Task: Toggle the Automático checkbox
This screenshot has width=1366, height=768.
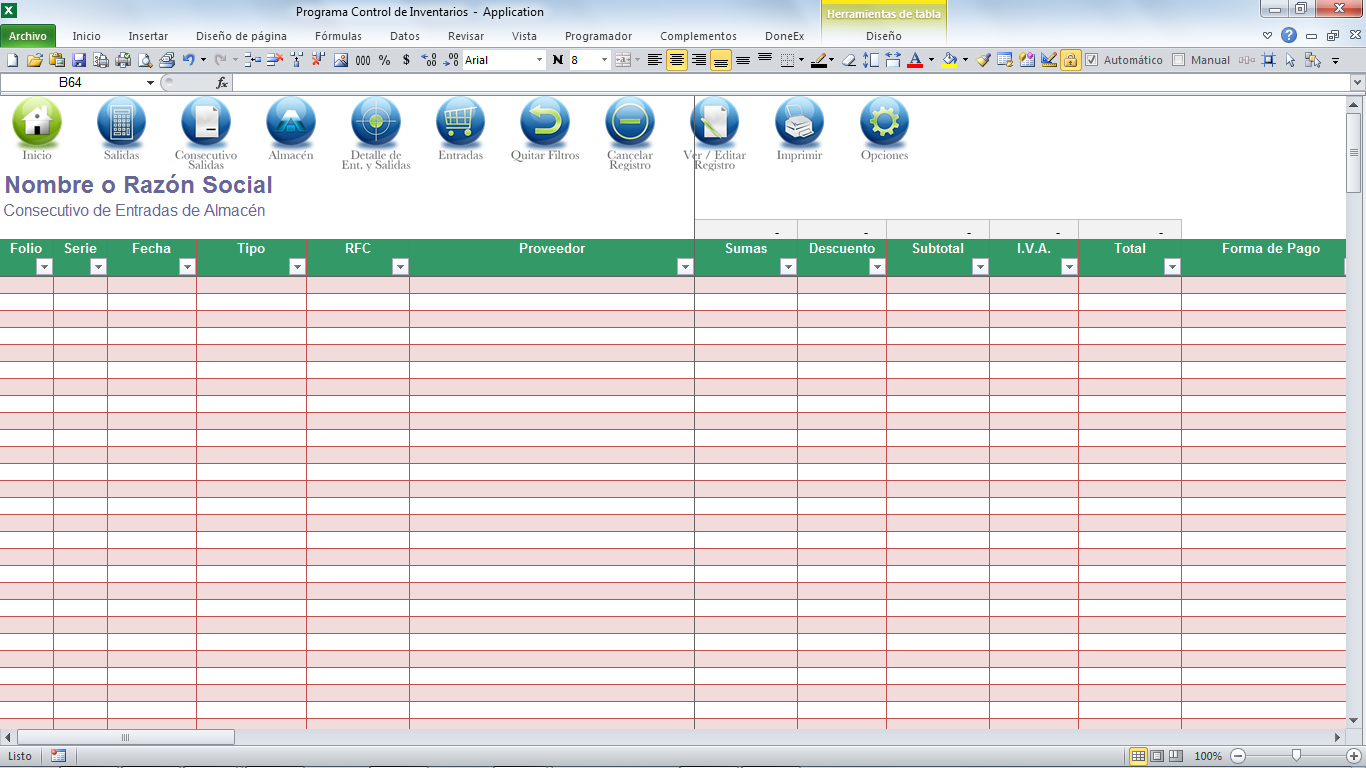Action: coord(1092,60)
